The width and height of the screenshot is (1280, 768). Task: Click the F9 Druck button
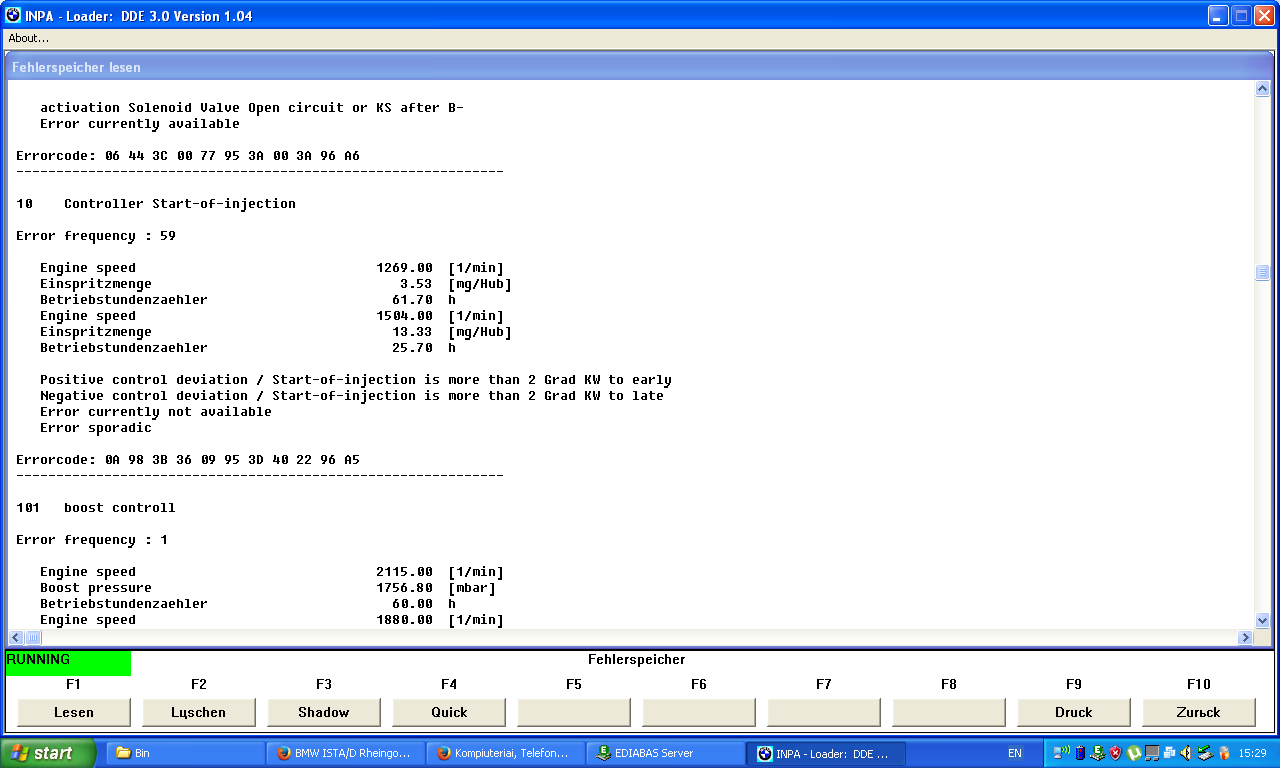point(1074,712)
